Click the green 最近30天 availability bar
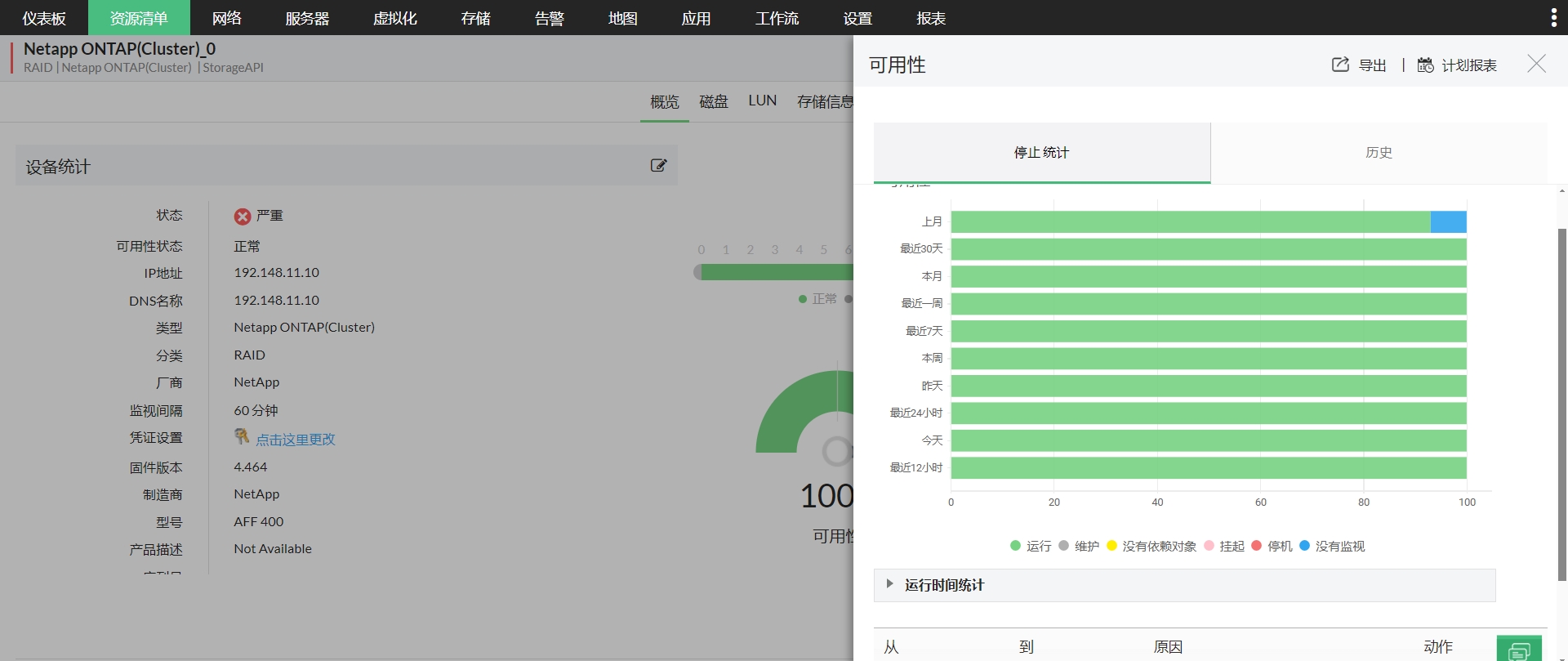This screenshot has height=661, width=1568. pyautogui.click(x=1209, y=249)
